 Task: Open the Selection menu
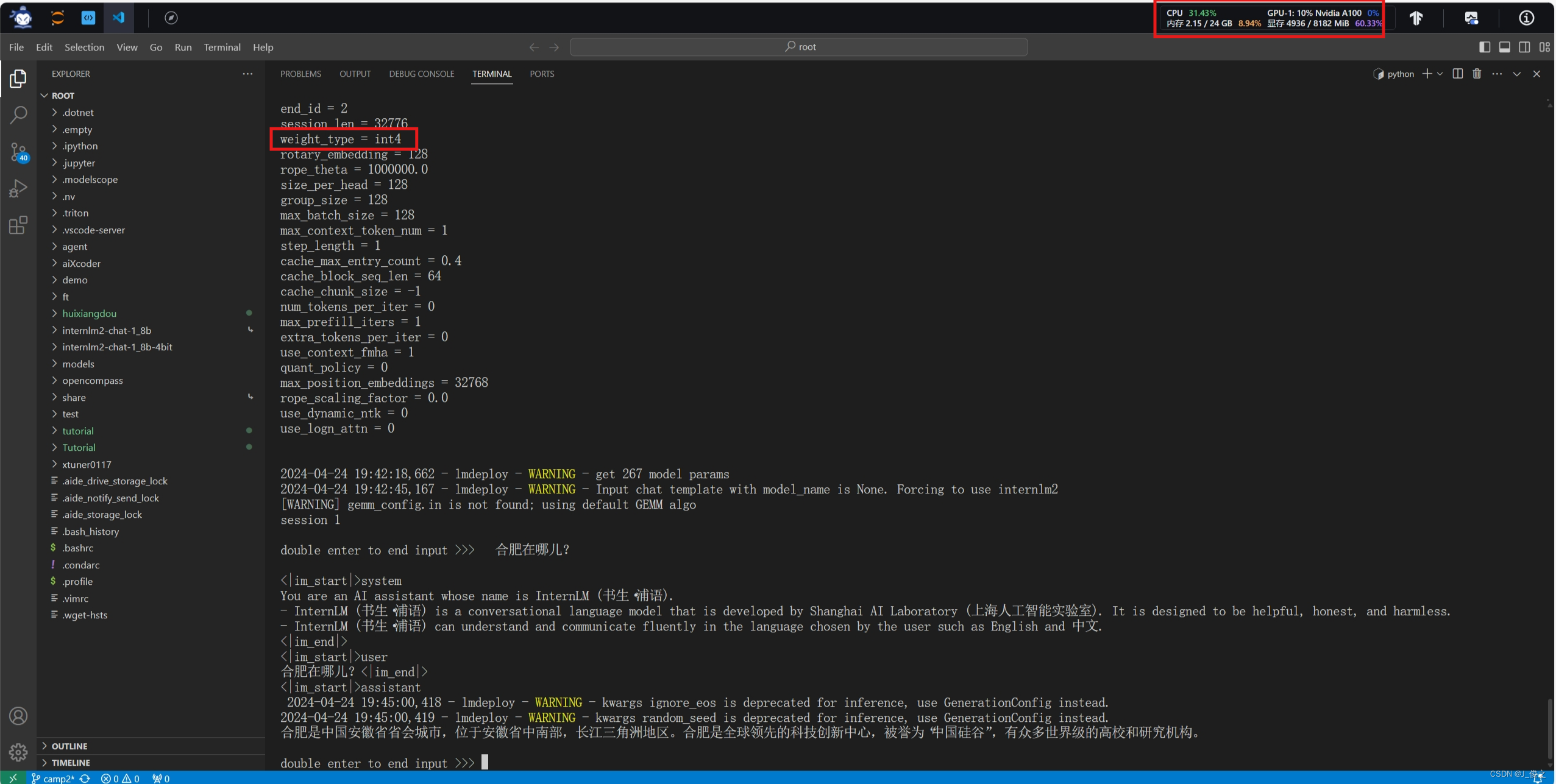[x=84, y=47]
